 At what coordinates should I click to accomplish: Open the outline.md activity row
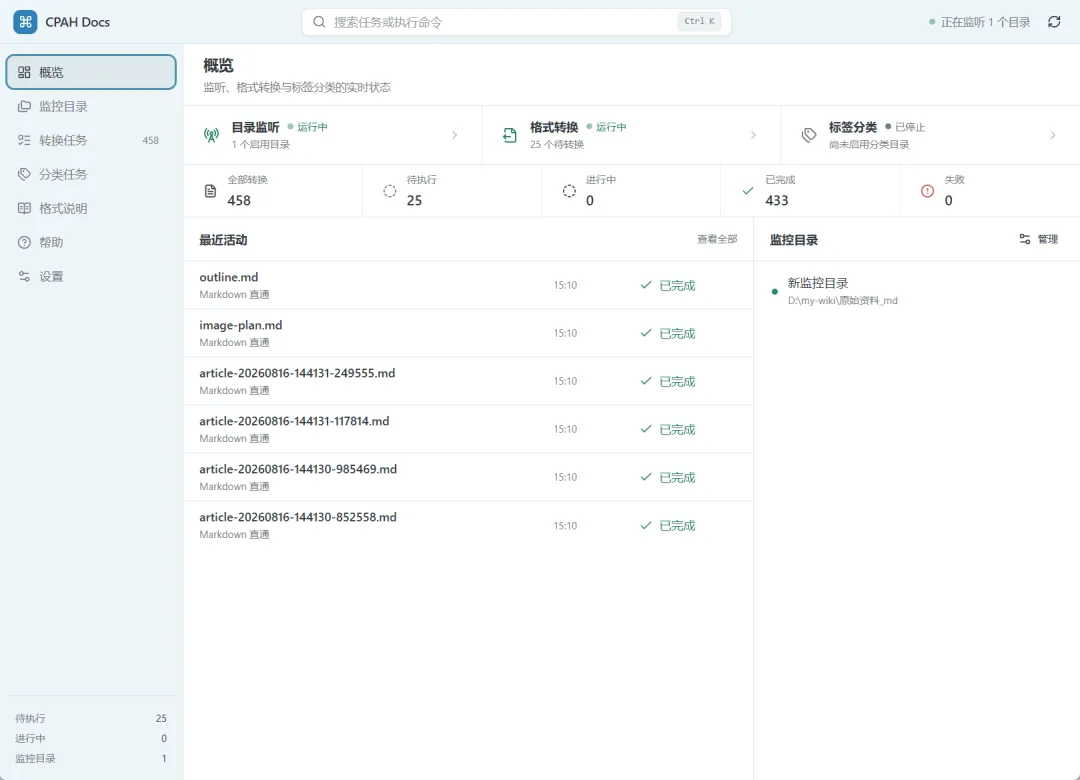(x=468, y=285)
